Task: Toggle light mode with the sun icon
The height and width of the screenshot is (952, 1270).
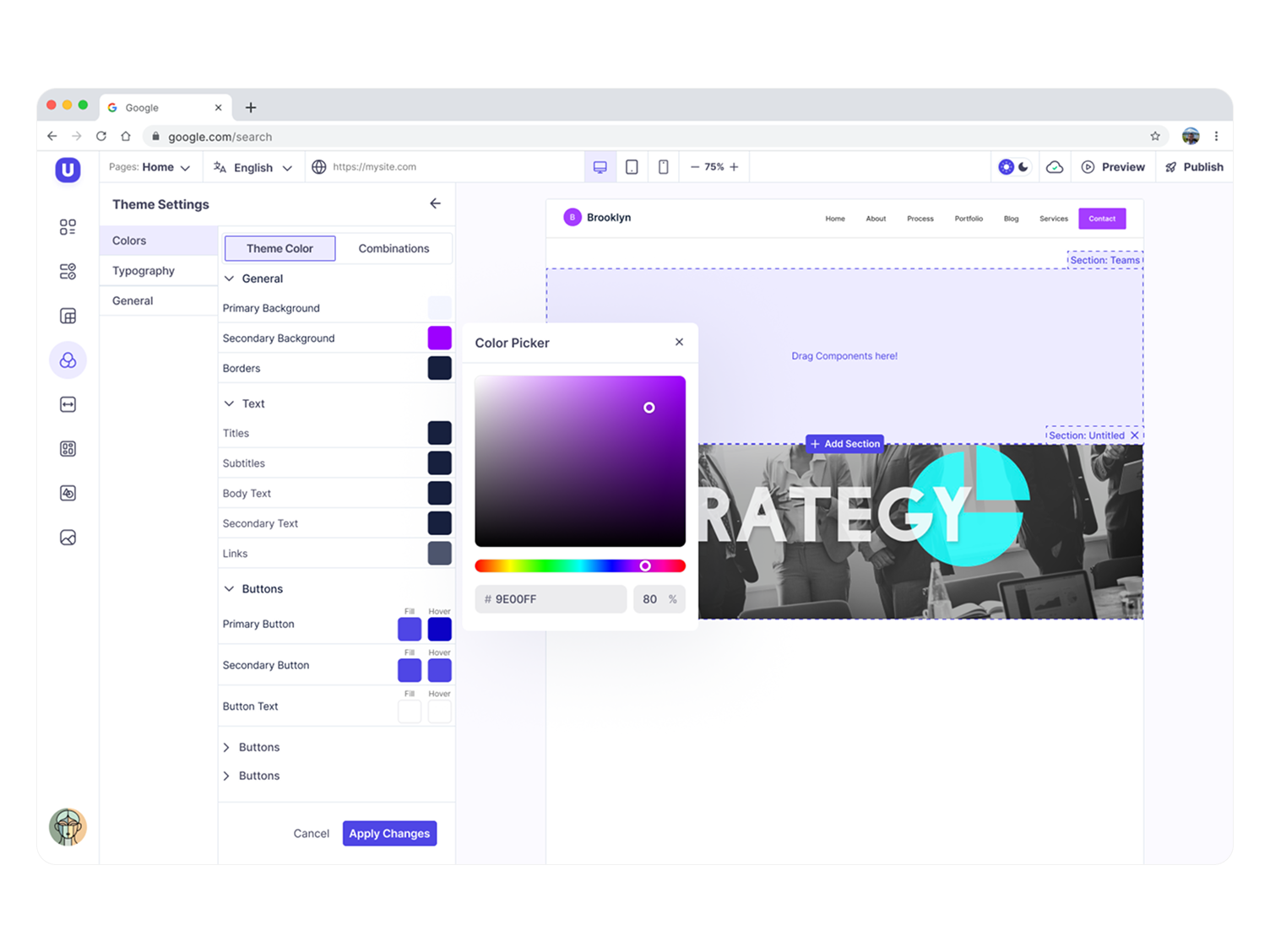Action: point(1006,167)
